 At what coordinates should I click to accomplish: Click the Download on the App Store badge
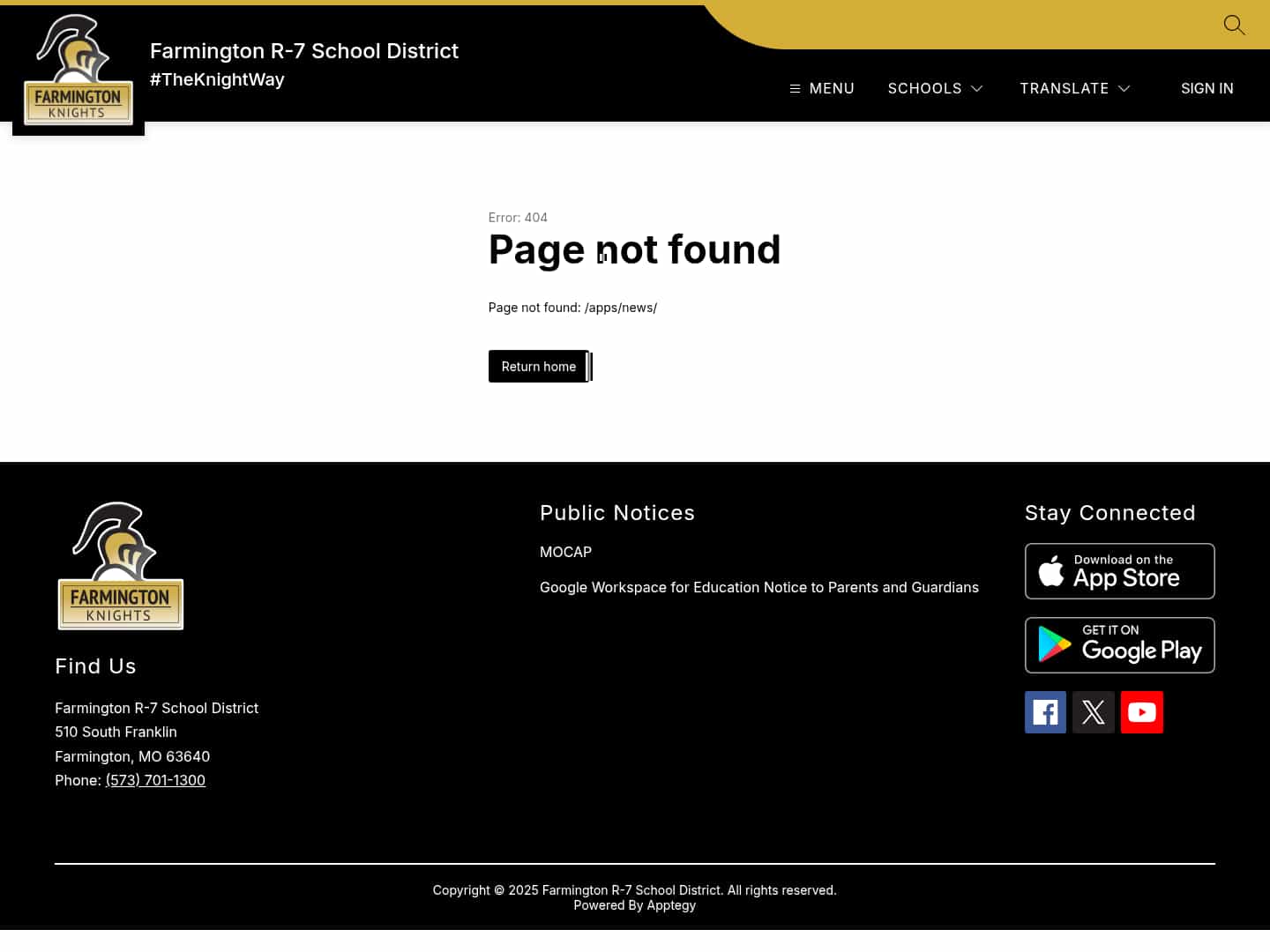coord(1119,570)
